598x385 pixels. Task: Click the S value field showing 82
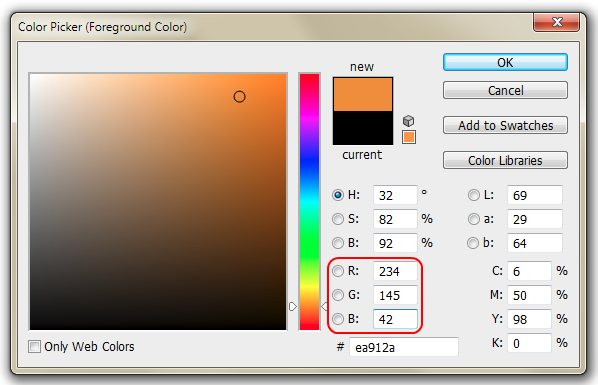395,219
